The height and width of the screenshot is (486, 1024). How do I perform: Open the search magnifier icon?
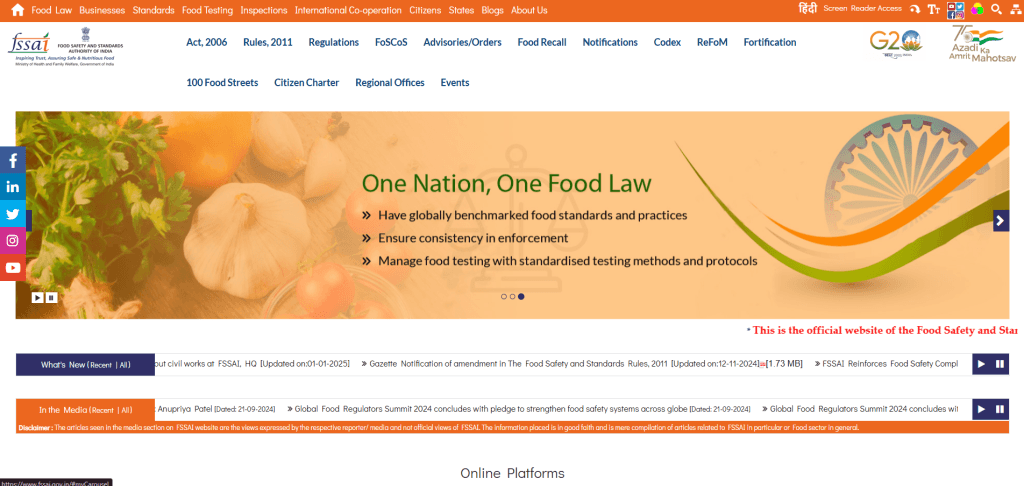(x=996, y=9)
